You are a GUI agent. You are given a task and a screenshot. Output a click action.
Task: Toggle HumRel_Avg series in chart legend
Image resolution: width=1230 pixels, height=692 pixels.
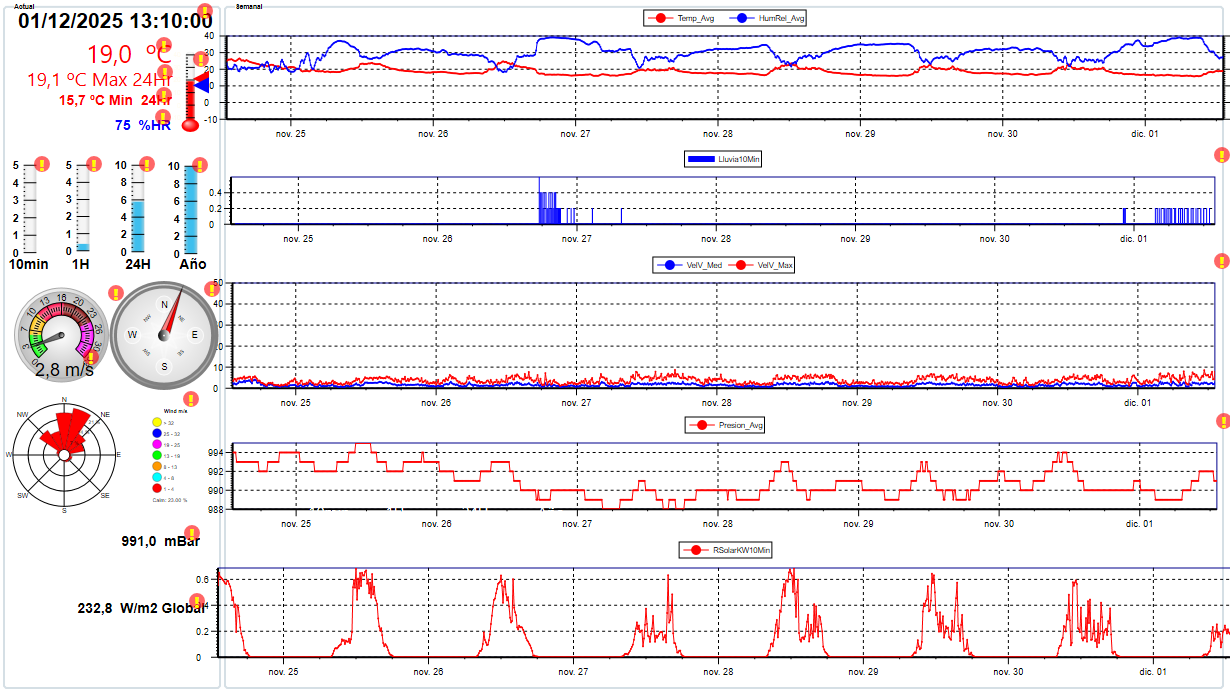pos(771,18)
